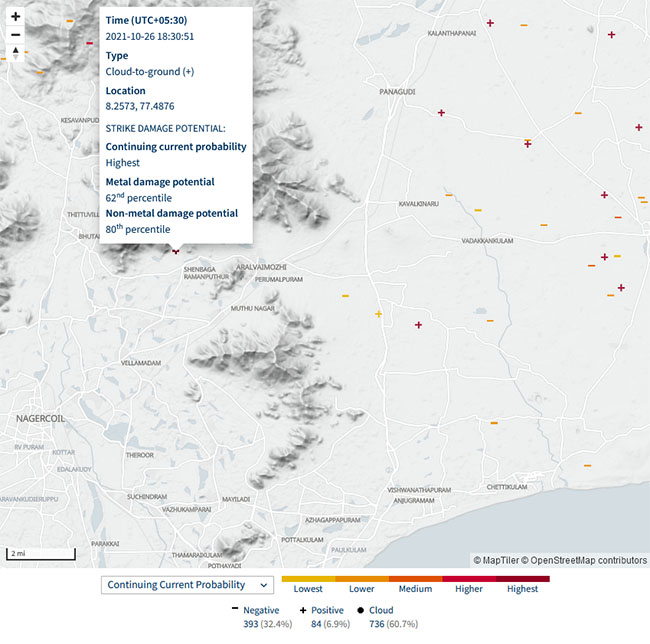Click the Medium orange-red legend swatch
650x644 pixels.
(415, 578)
